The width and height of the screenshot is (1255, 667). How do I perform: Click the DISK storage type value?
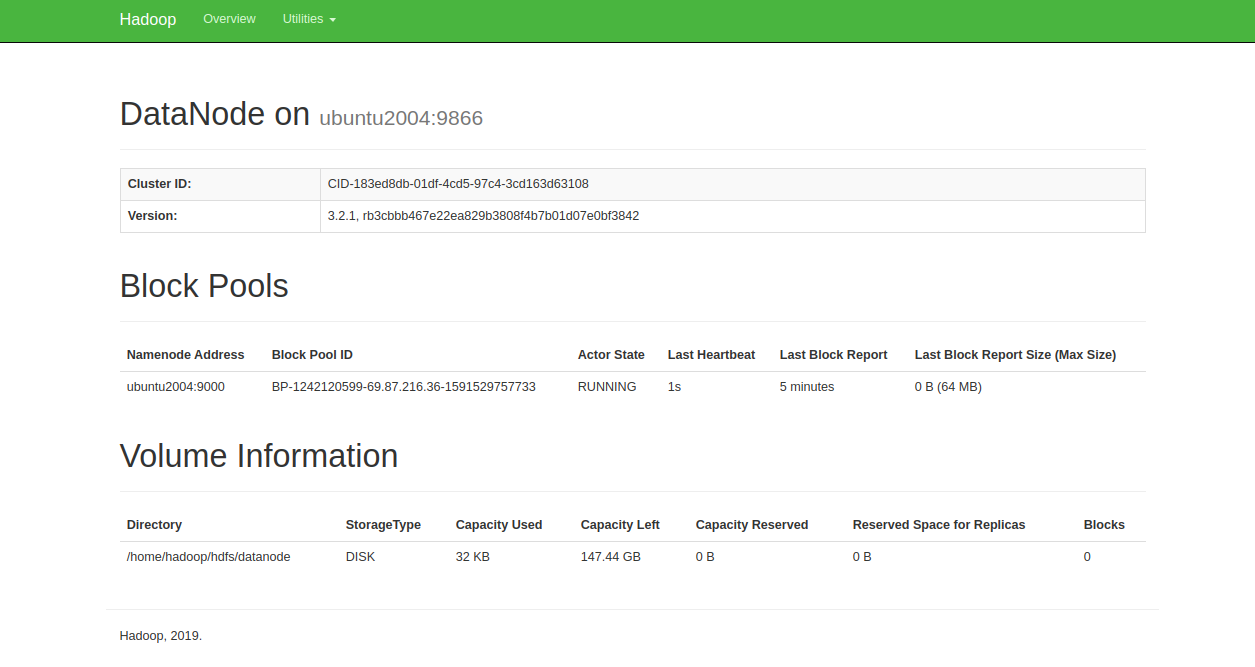pyautogui.click(x=361, y=557)
